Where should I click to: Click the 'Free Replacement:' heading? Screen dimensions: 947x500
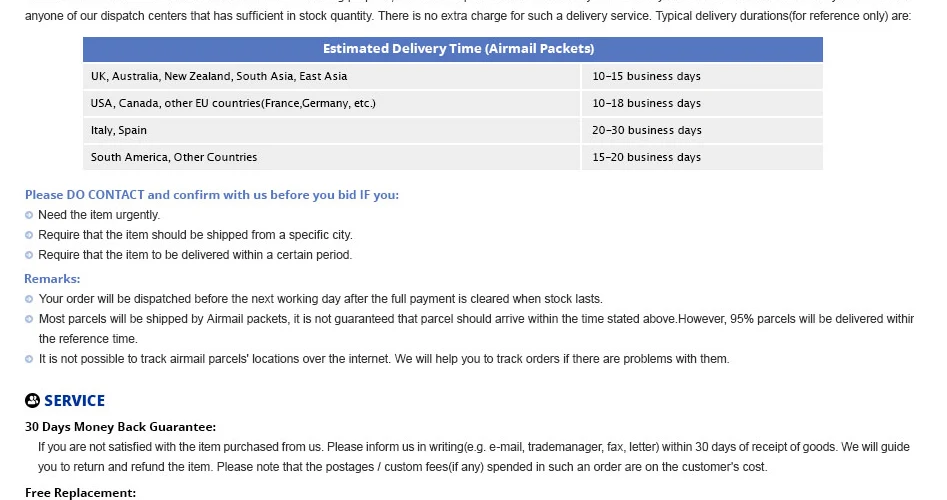(80, 493)
